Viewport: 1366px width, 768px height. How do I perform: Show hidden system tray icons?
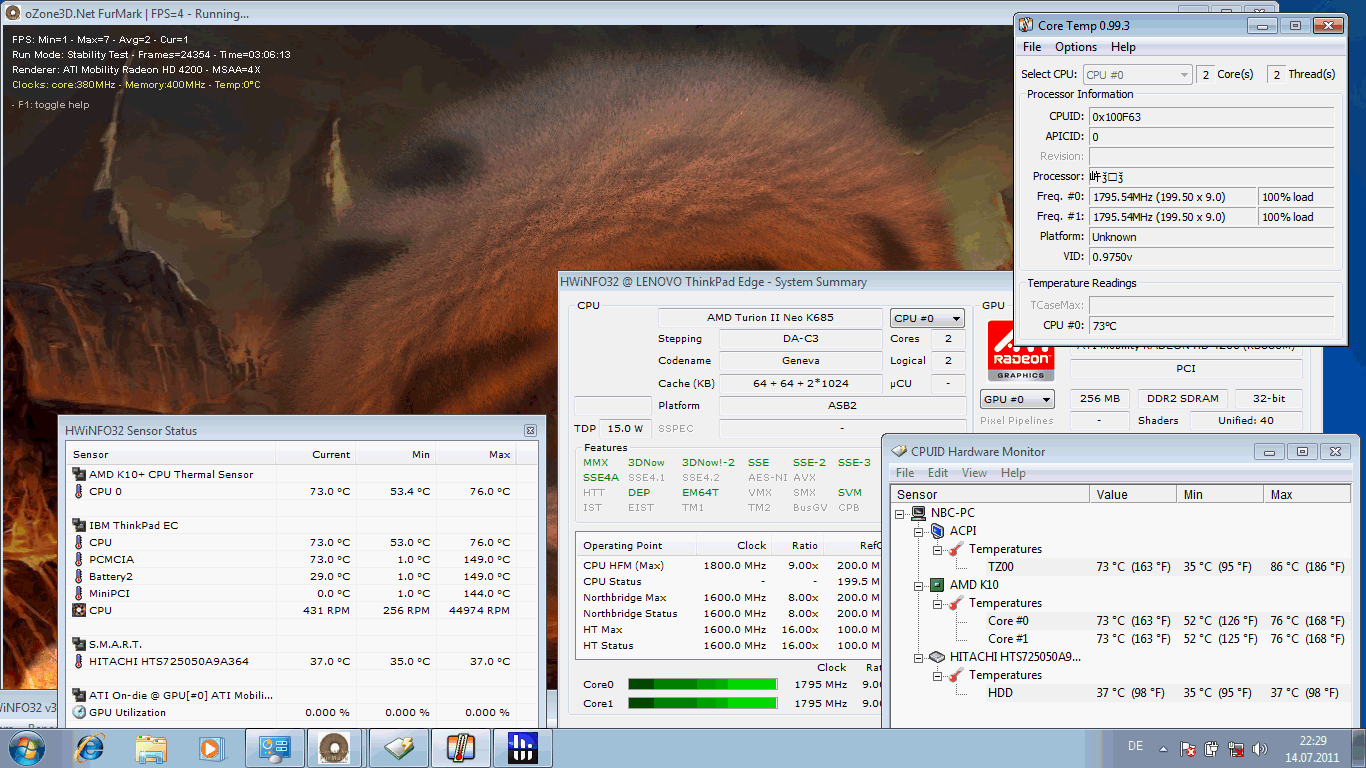[x=1163, y=748]
